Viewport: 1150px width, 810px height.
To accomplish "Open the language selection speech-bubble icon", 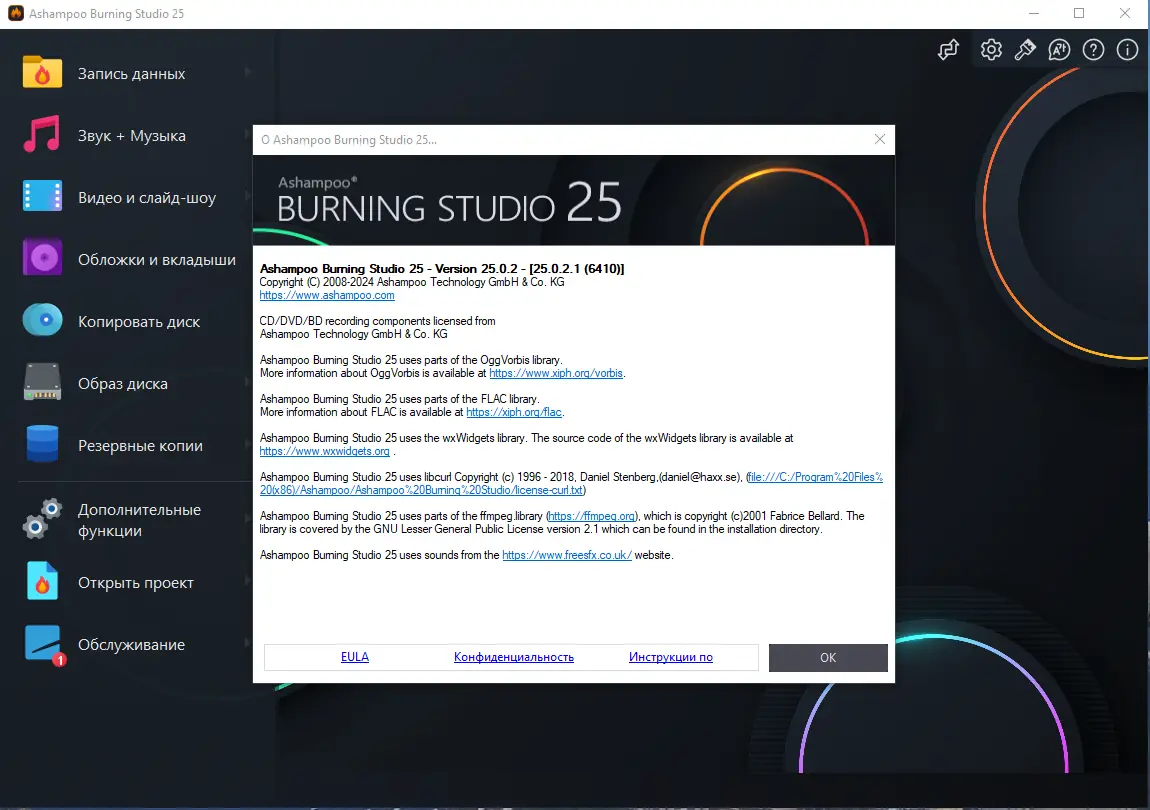I will 1059,49.
